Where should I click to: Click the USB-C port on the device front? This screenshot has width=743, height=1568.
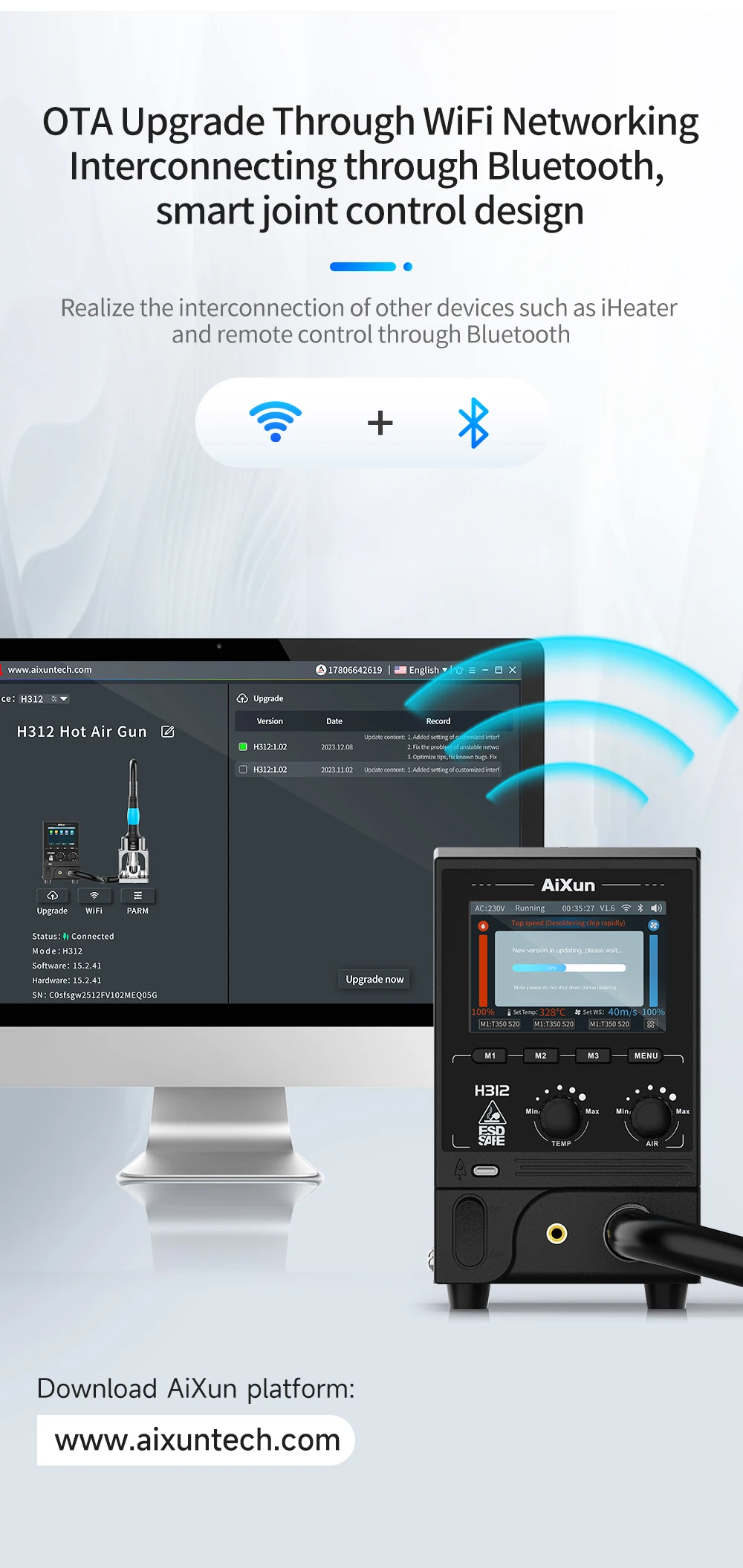(486, 1171)
